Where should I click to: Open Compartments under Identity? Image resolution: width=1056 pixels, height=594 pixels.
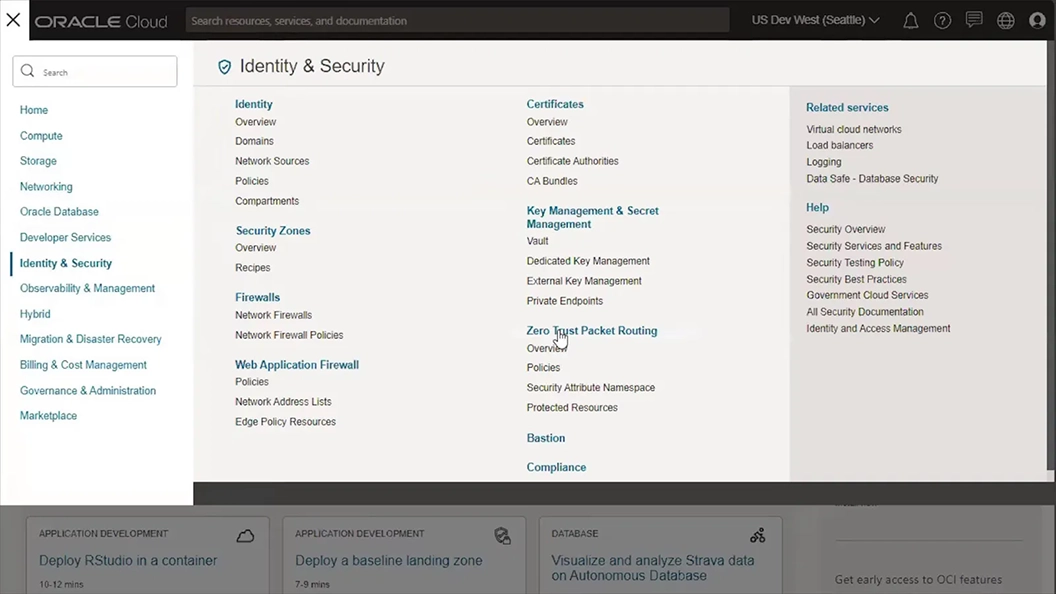[267, 201]
